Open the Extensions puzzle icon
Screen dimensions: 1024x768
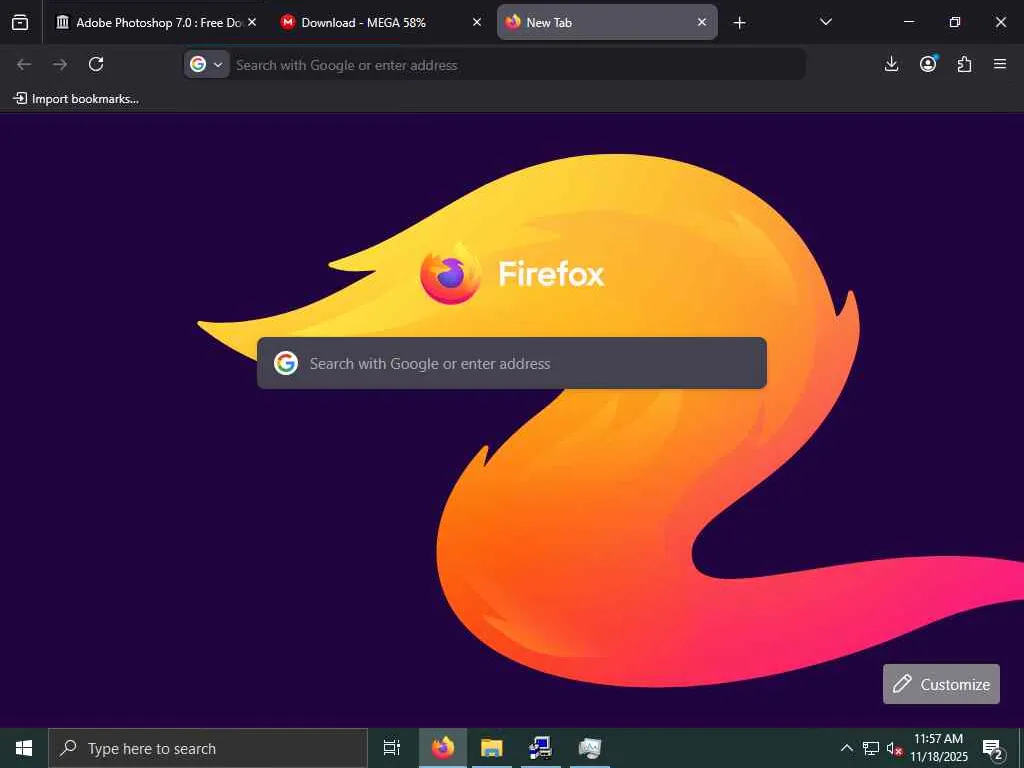(964, 64)
